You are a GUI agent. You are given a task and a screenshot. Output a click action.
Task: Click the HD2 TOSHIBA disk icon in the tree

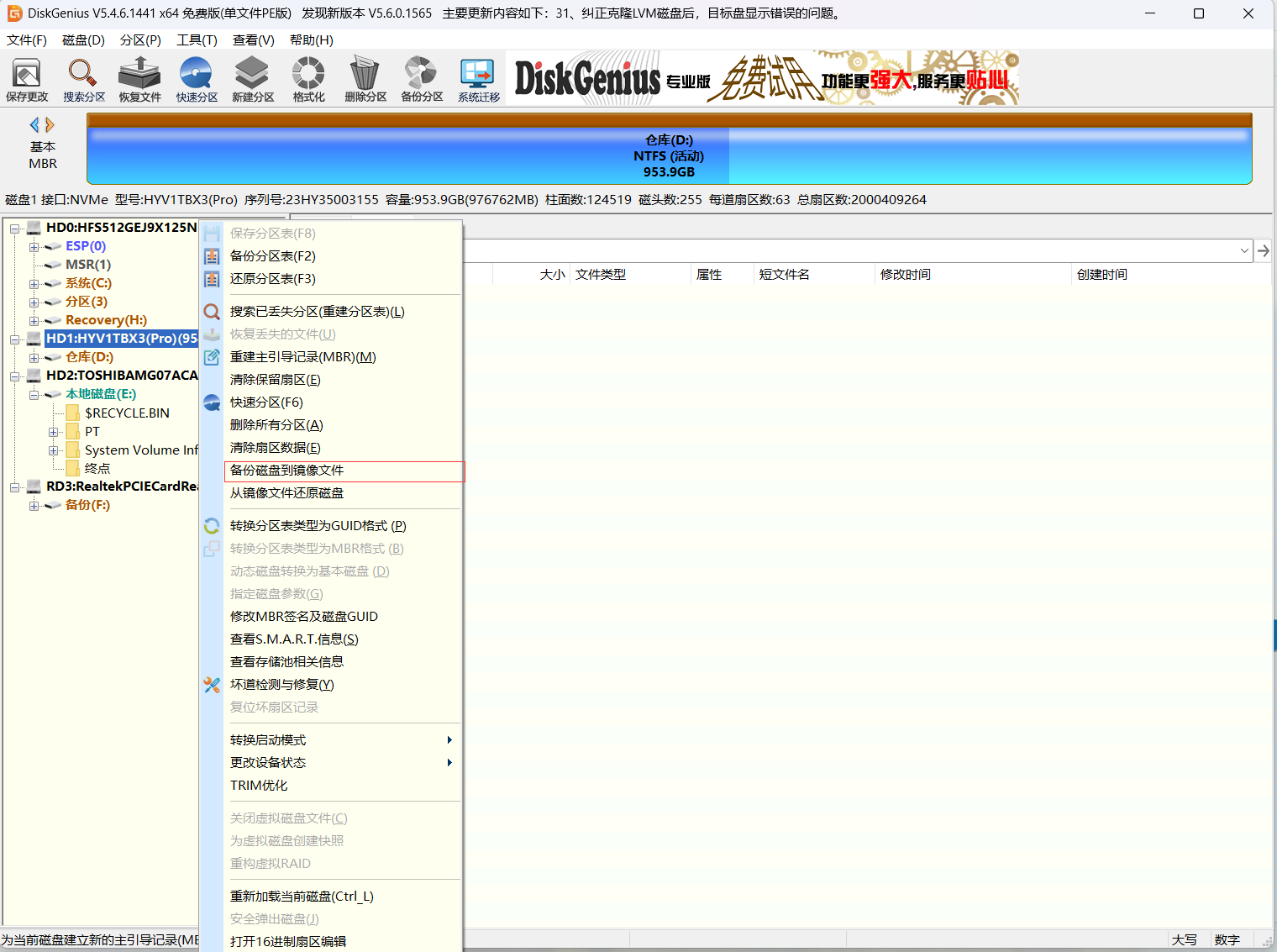click(x=34, y=376)
